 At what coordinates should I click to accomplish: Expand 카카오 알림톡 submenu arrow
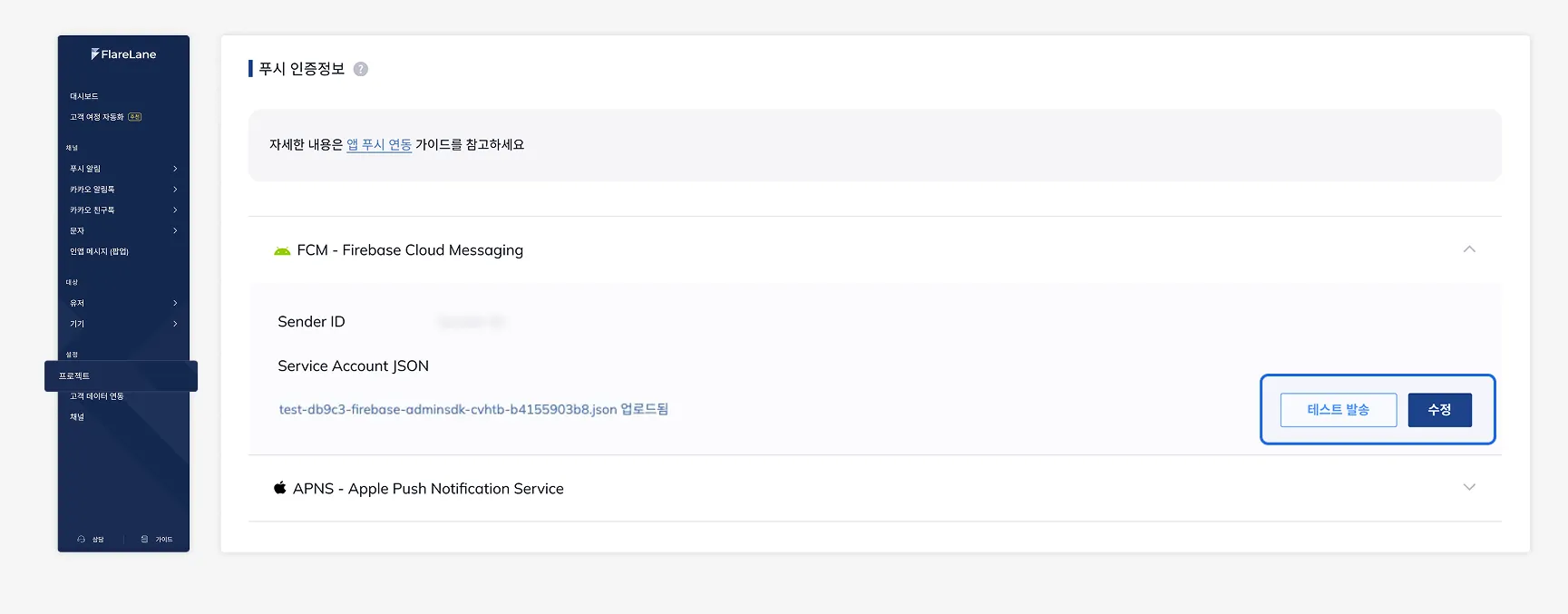(x=175, y=190)
